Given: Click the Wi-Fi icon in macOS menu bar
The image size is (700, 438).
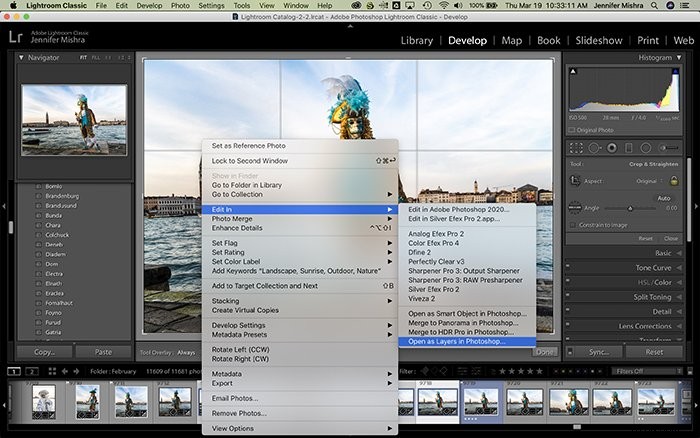Looking at the screenshot, I should tap(443, 5).
